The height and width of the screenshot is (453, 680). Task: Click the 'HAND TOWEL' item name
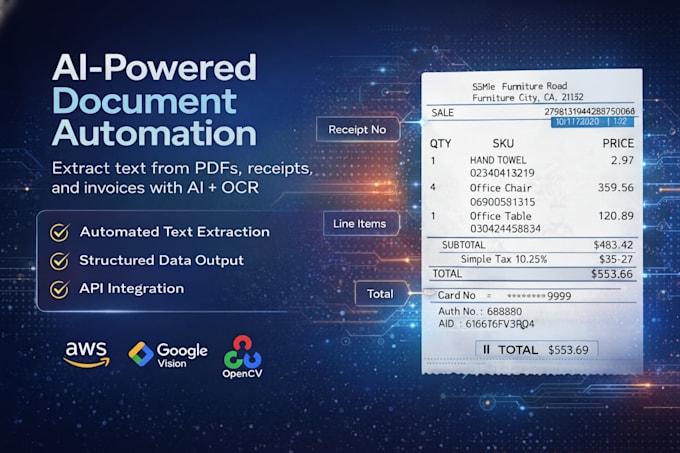click(498, 160)
